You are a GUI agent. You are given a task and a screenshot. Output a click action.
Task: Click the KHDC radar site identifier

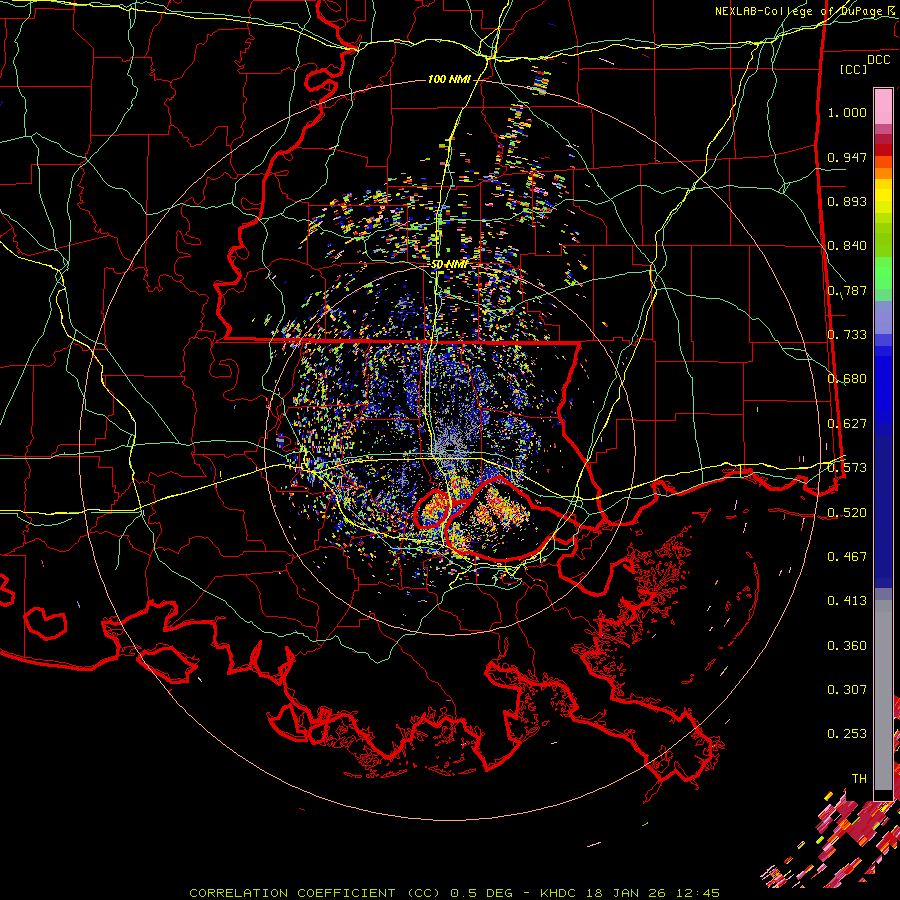558,893
